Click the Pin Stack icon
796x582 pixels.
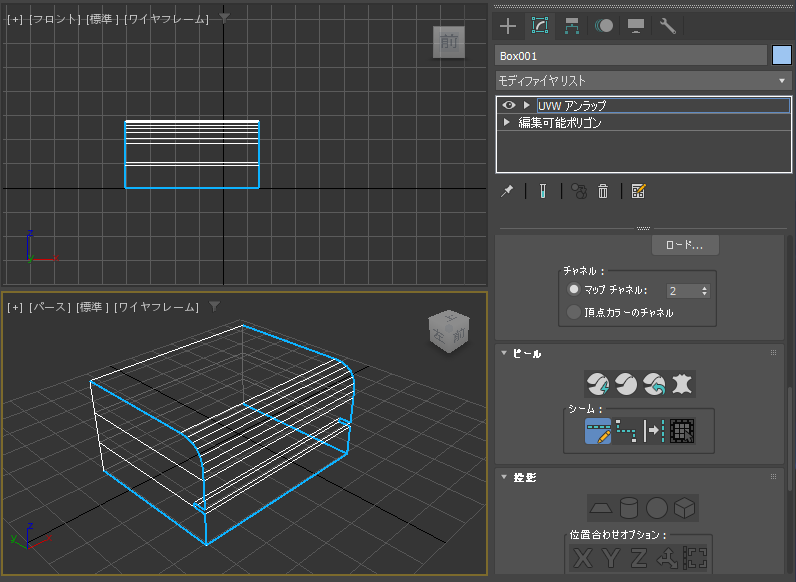tap(507, 191)
